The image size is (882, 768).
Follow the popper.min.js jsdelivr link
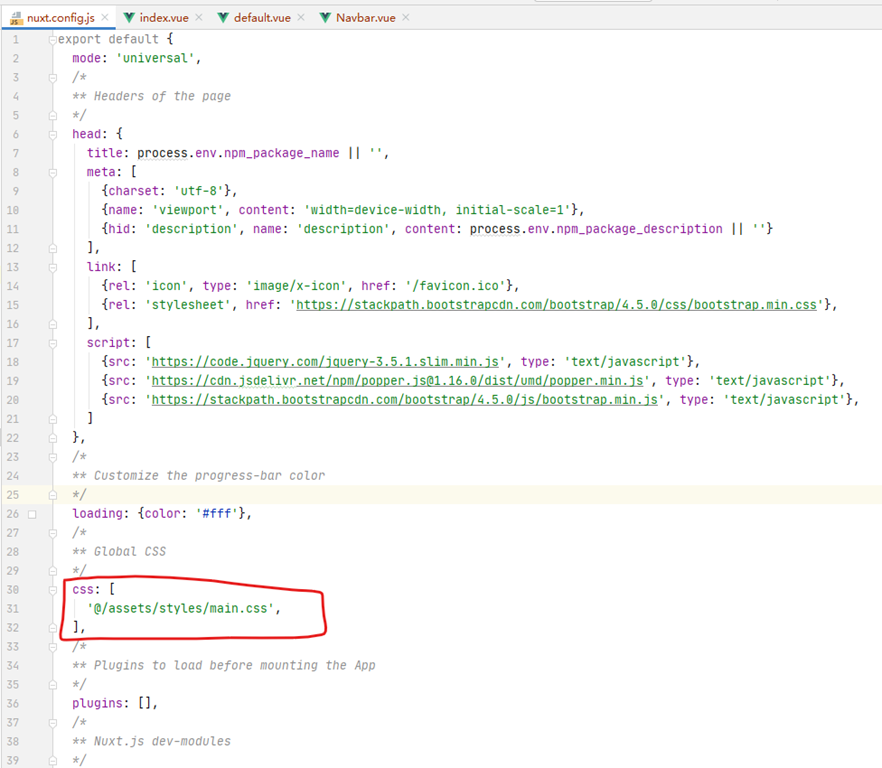[398, 381]
